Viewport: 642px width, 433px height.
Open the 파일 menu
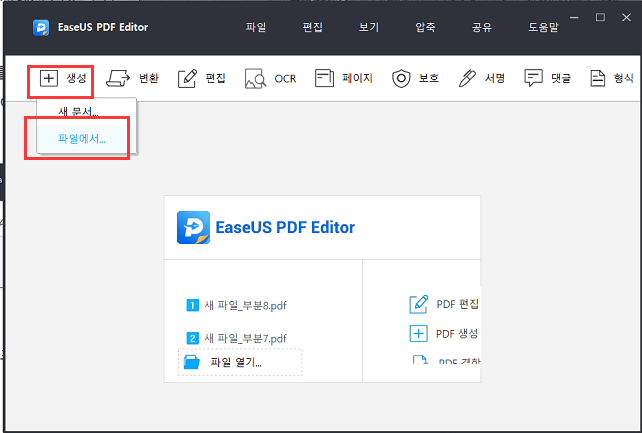(x=256, y=27)
